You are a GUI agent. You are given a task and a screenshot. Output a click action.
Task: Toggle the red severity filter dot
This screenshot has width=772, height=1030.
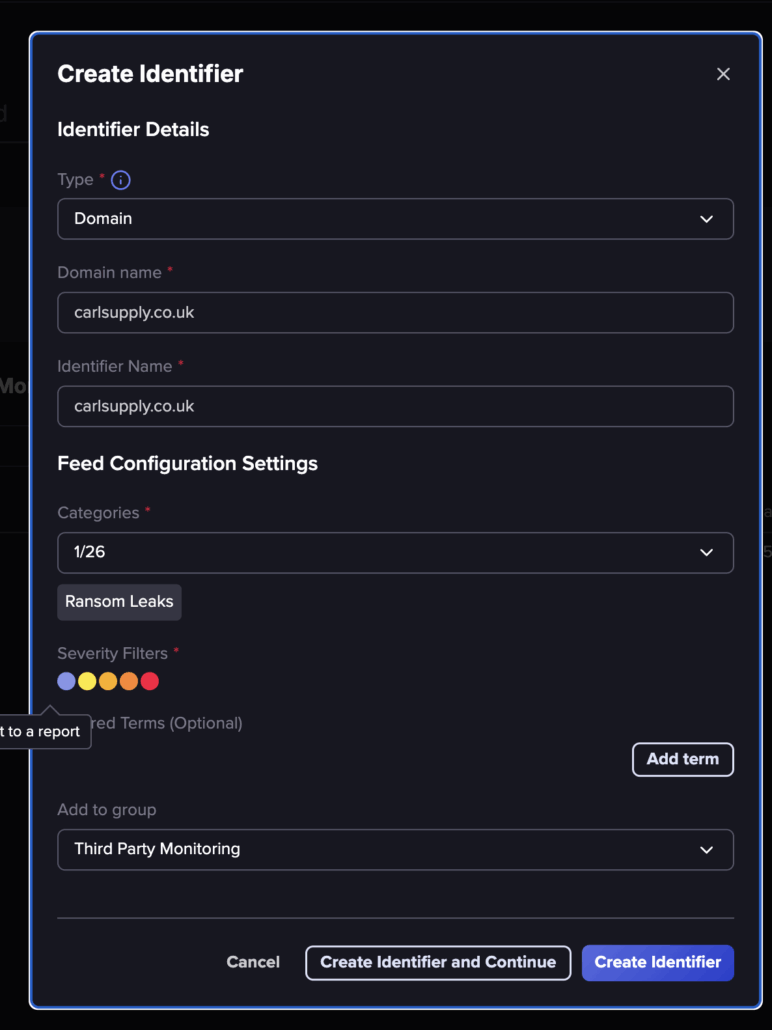coord(150,681)
